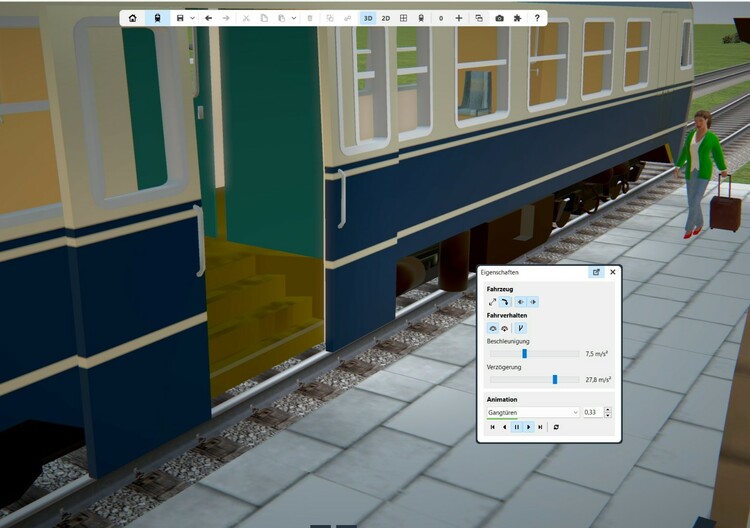Expand the paste options dropdown arrow

[x=293, y=18]
